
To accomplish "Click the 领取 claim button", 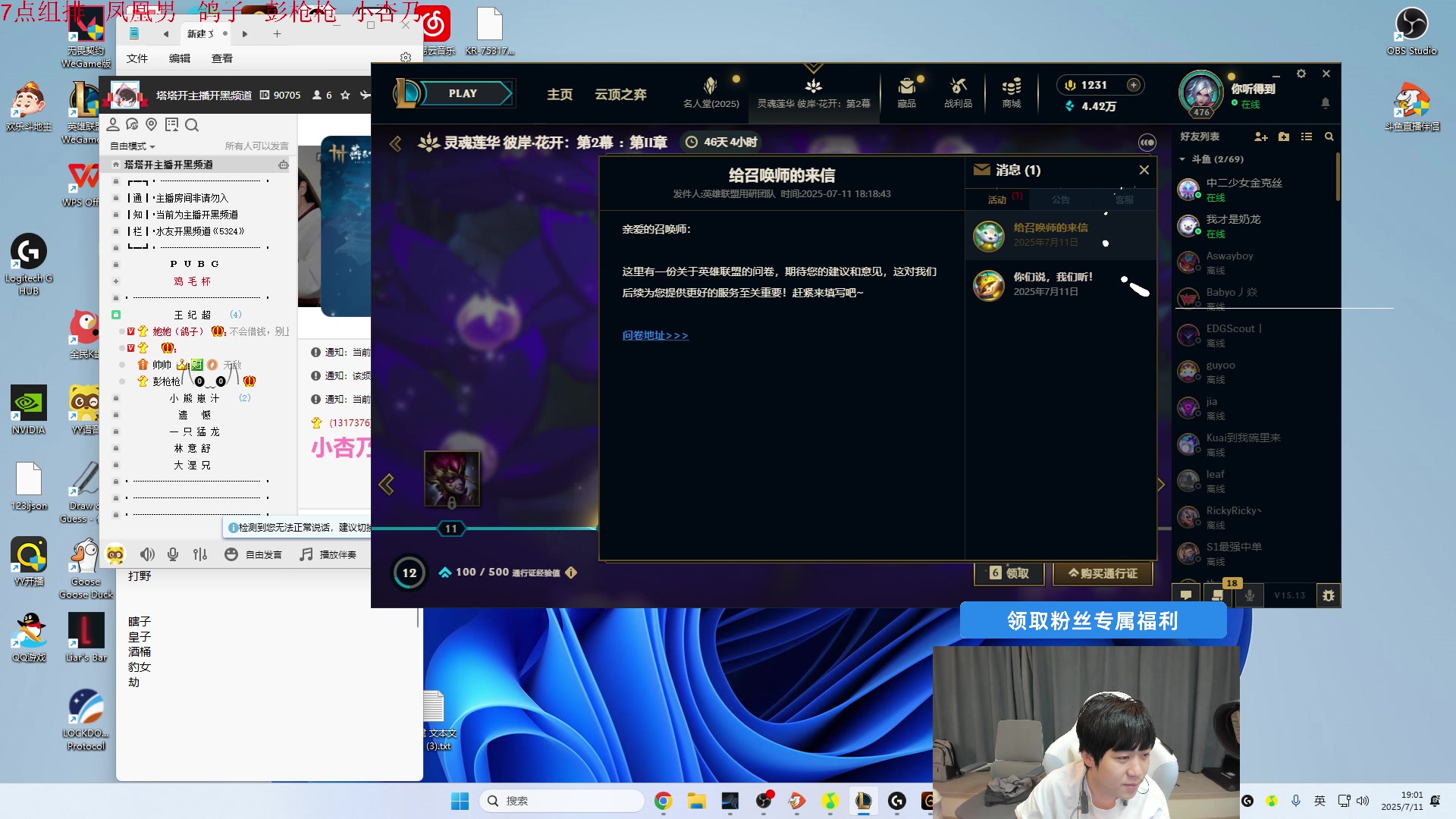I will (1009, 573).
